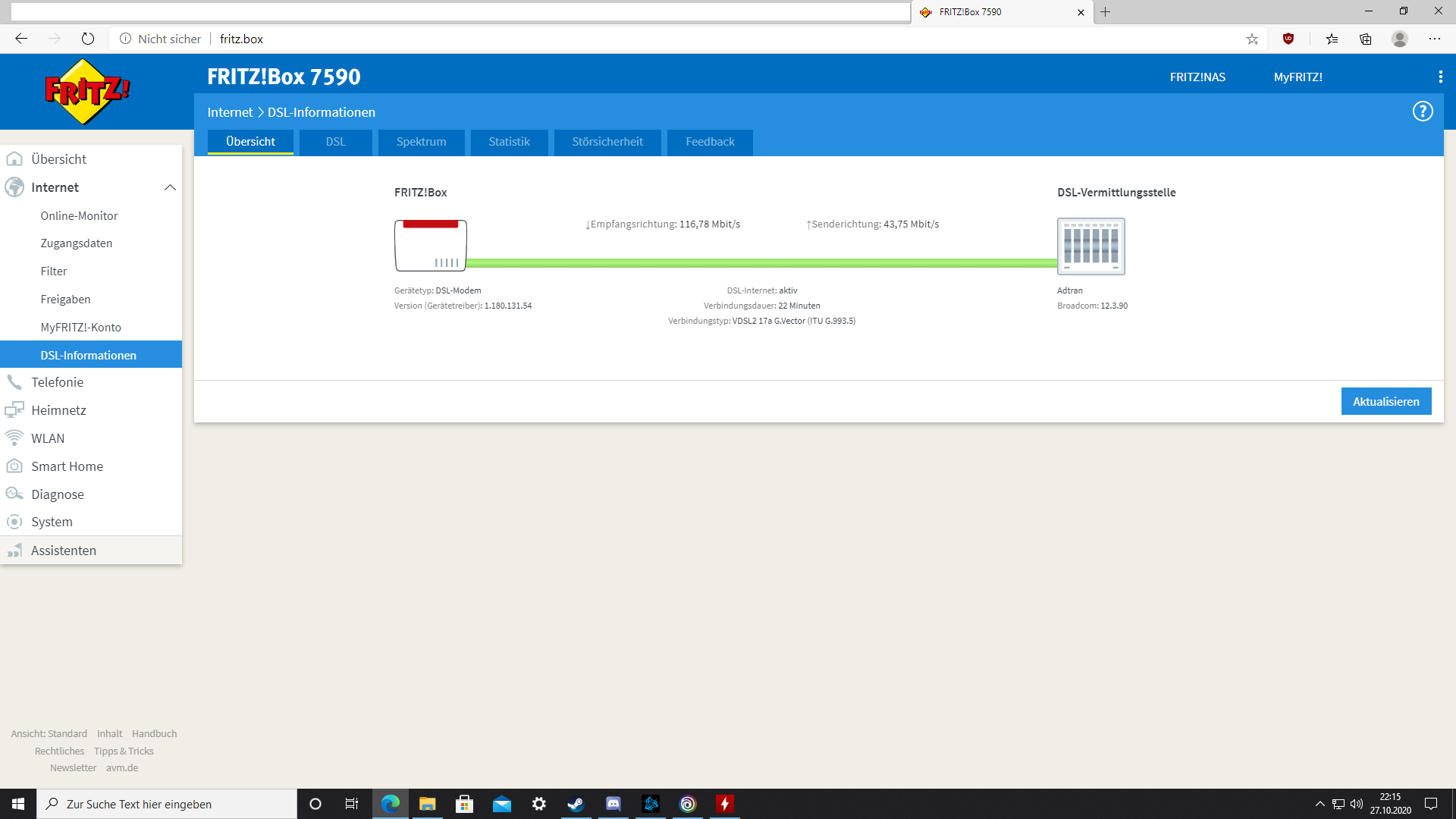Screen dimensions: 1456x819
Task: Click the DSL-Vermittlungsstelle exchange icon
Action: 1090,246
